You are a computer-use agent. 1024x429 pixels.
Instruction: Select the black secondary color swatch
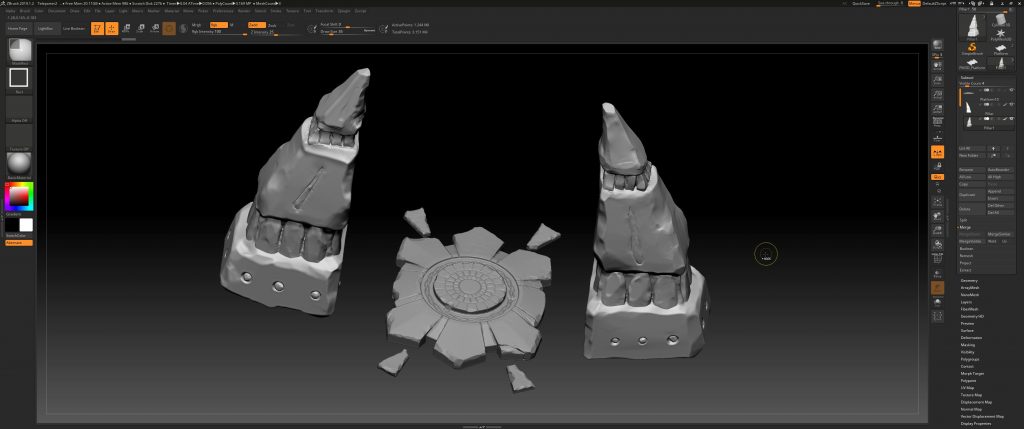click(12, 225)
